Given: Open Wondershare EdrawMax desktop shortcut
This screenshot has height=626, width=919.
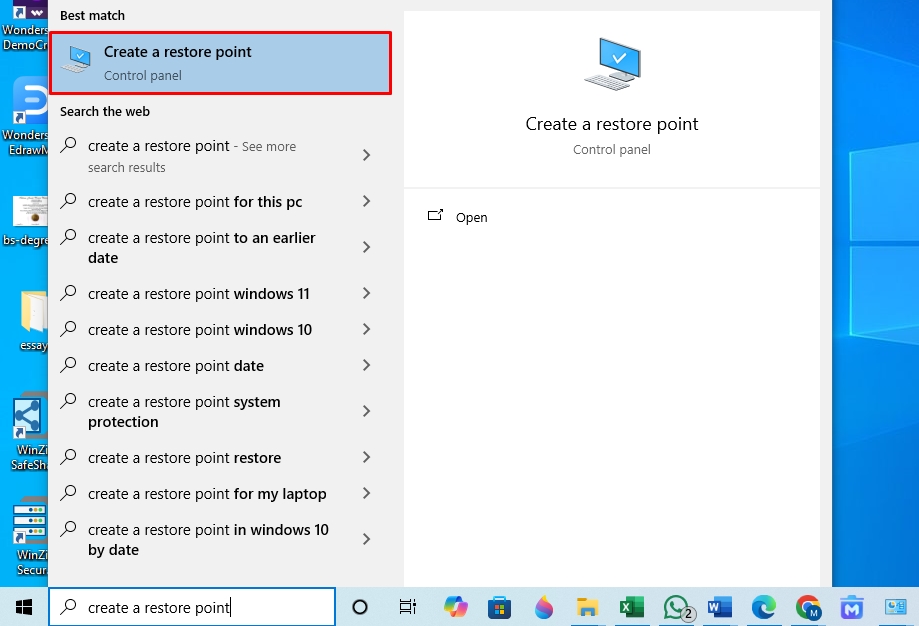Looking at the screenshot, I should 26,116.
